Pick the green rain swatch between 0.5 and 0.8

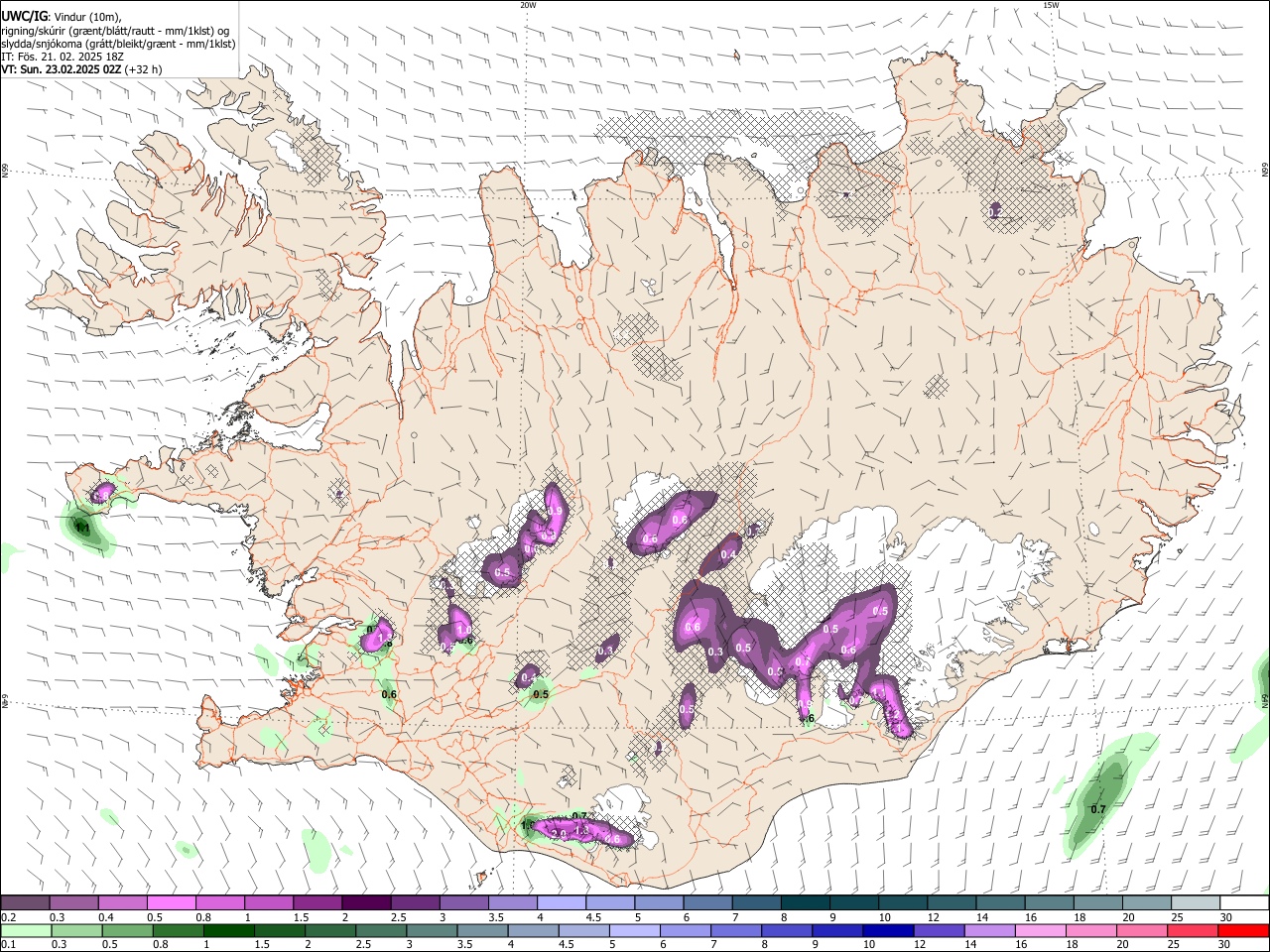tap(127, 930)
